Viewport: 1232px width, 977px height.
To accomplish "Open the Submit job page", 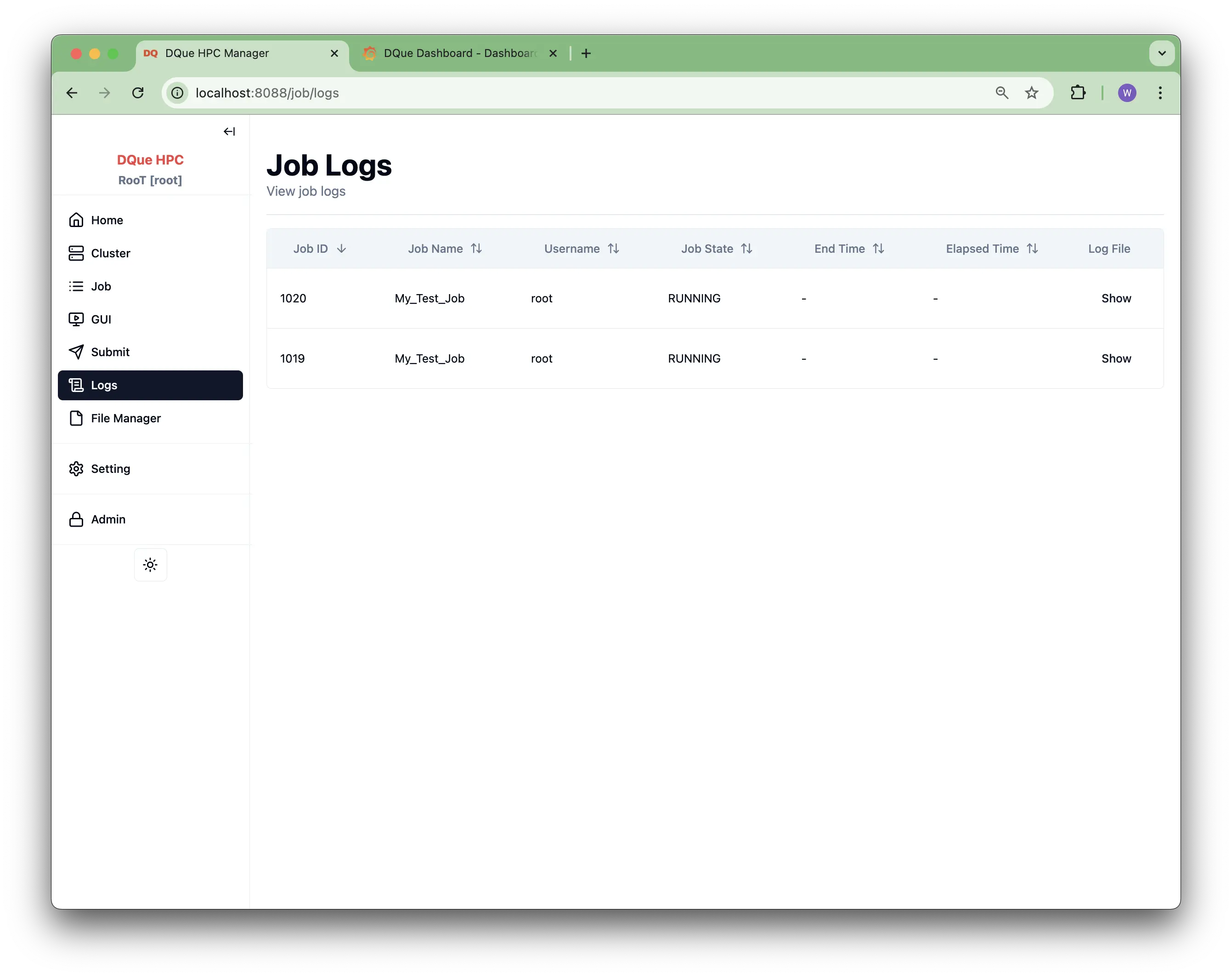I will 110,352.
